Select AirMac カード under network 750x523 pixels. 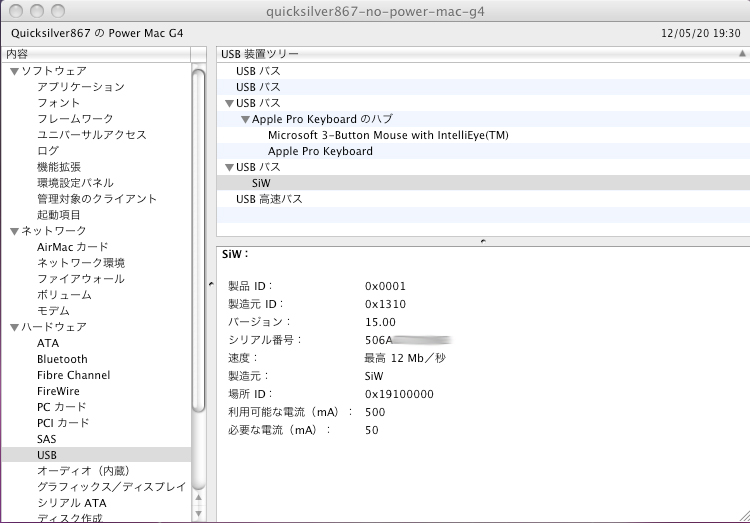click(72, 247)
